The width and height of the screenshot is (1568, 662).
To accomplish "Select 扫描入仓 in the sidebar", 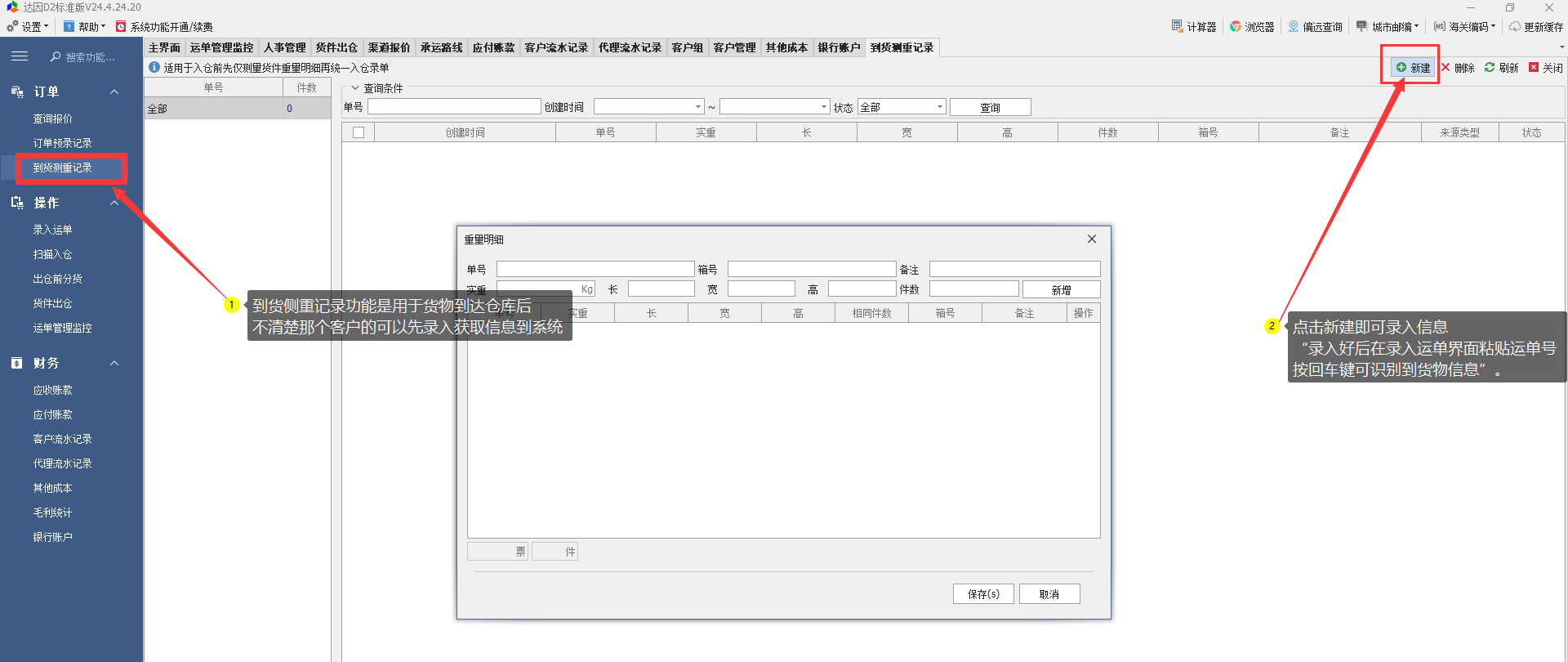I will click(x=52, y=254).
